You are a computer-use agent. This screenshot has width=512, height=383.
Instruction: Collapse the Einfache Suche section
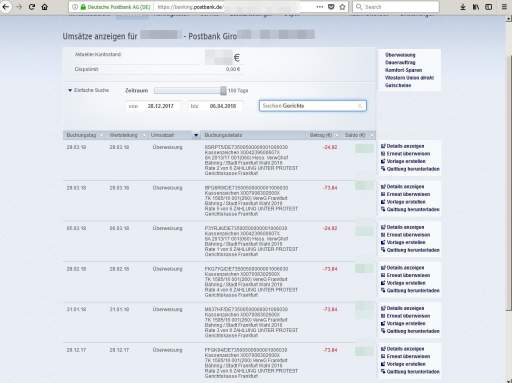(89, 90)
